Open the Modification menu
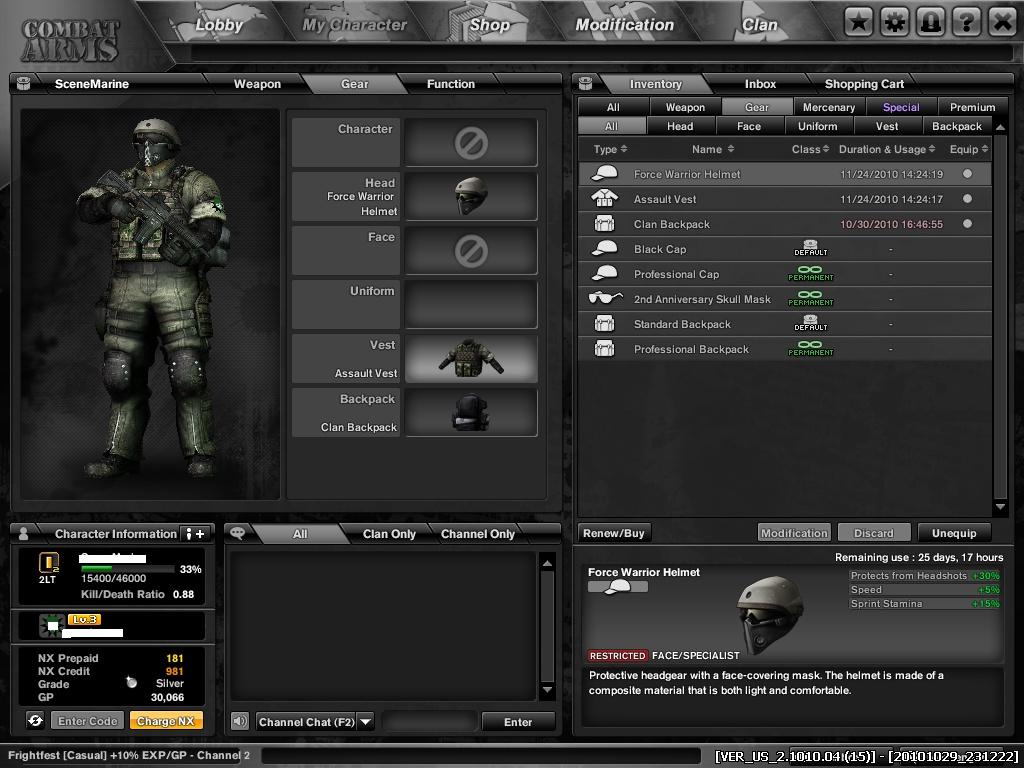The width and height of the screenshot is (1024, 768). [624, 25]
